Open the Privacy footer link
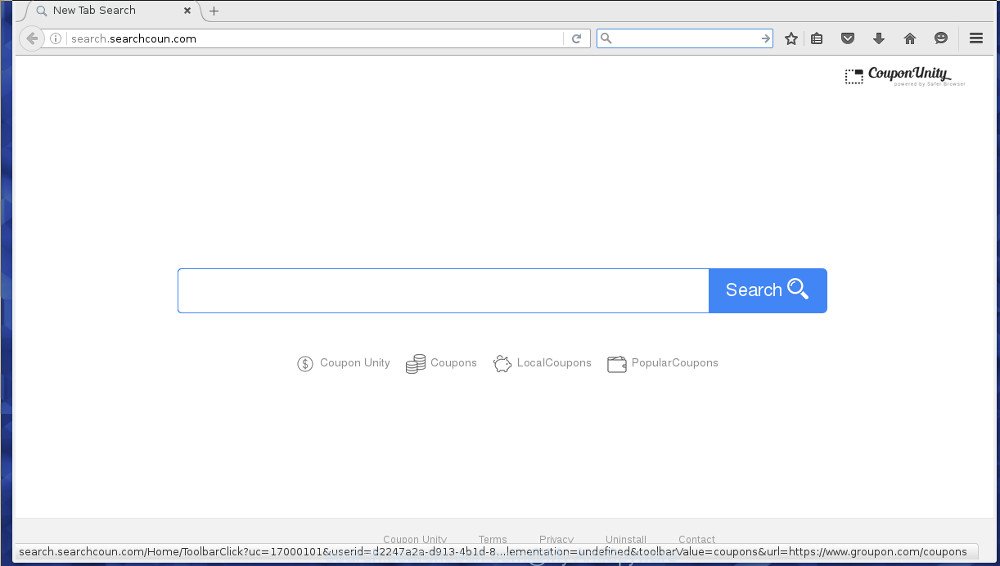Viewport: 1000px width, 566px height. click(x=556, y=539)
